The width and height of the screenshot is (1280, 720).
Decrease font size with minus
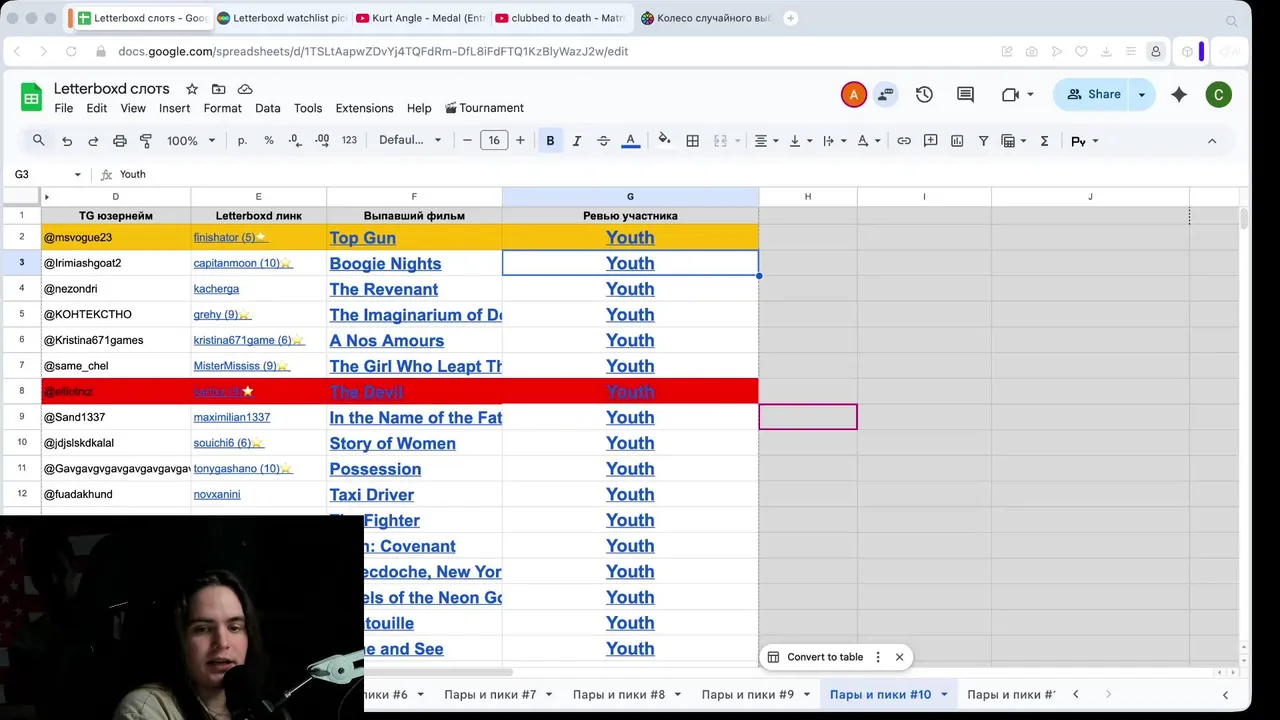click(467, 141)
